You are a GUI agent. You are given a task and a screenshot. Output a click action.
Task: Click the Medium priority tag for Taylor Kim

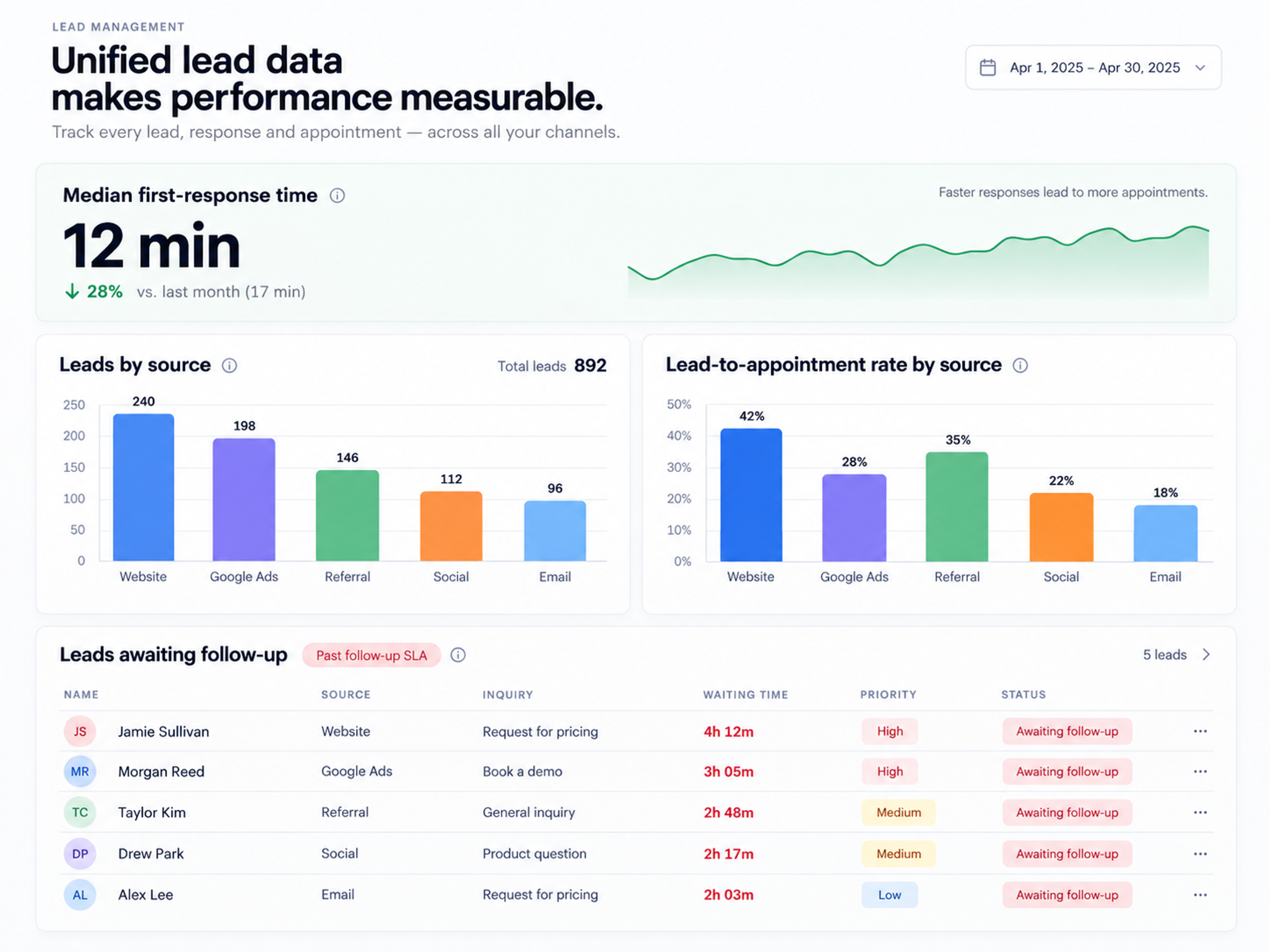click(899, 812)
